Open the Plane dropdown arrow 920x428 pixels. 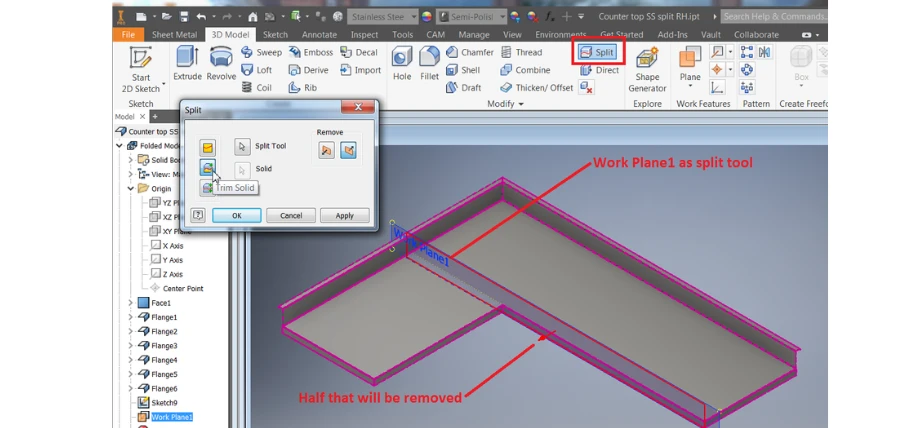click(x=690, y=86)
